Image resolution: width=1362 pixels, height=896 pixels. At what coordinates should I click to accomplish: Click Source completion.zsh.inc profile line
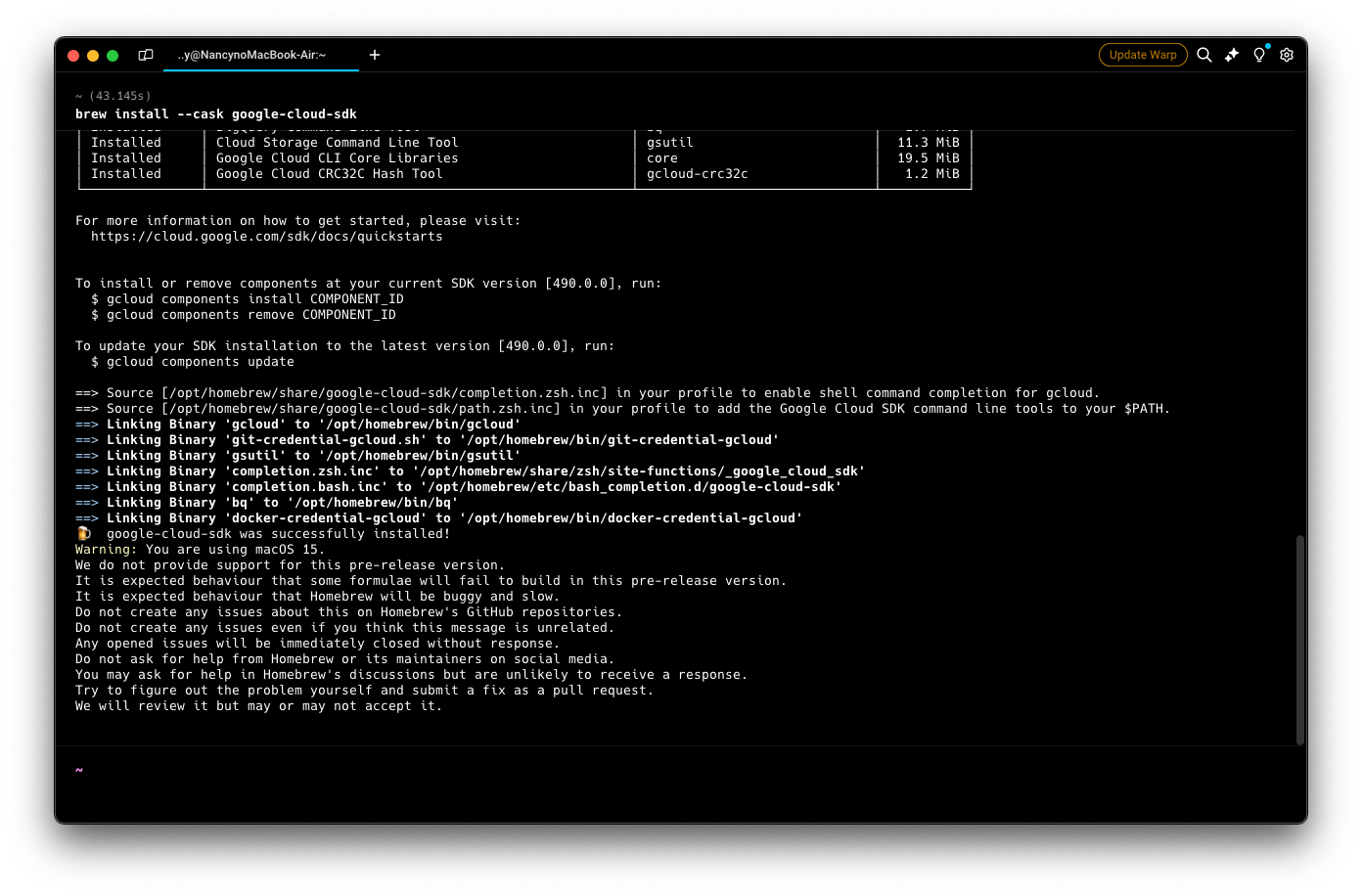[588, 393]
